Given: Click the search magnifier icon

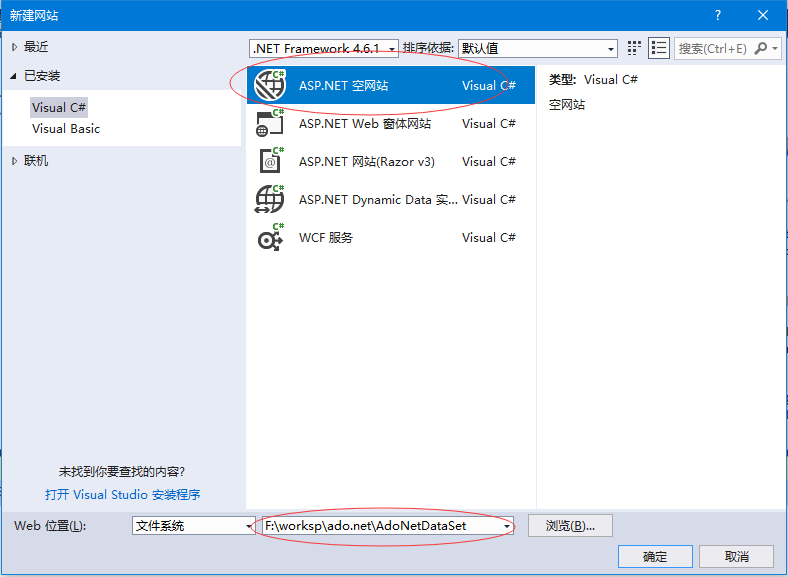Looking at the screenshot, I should [762, 48].
